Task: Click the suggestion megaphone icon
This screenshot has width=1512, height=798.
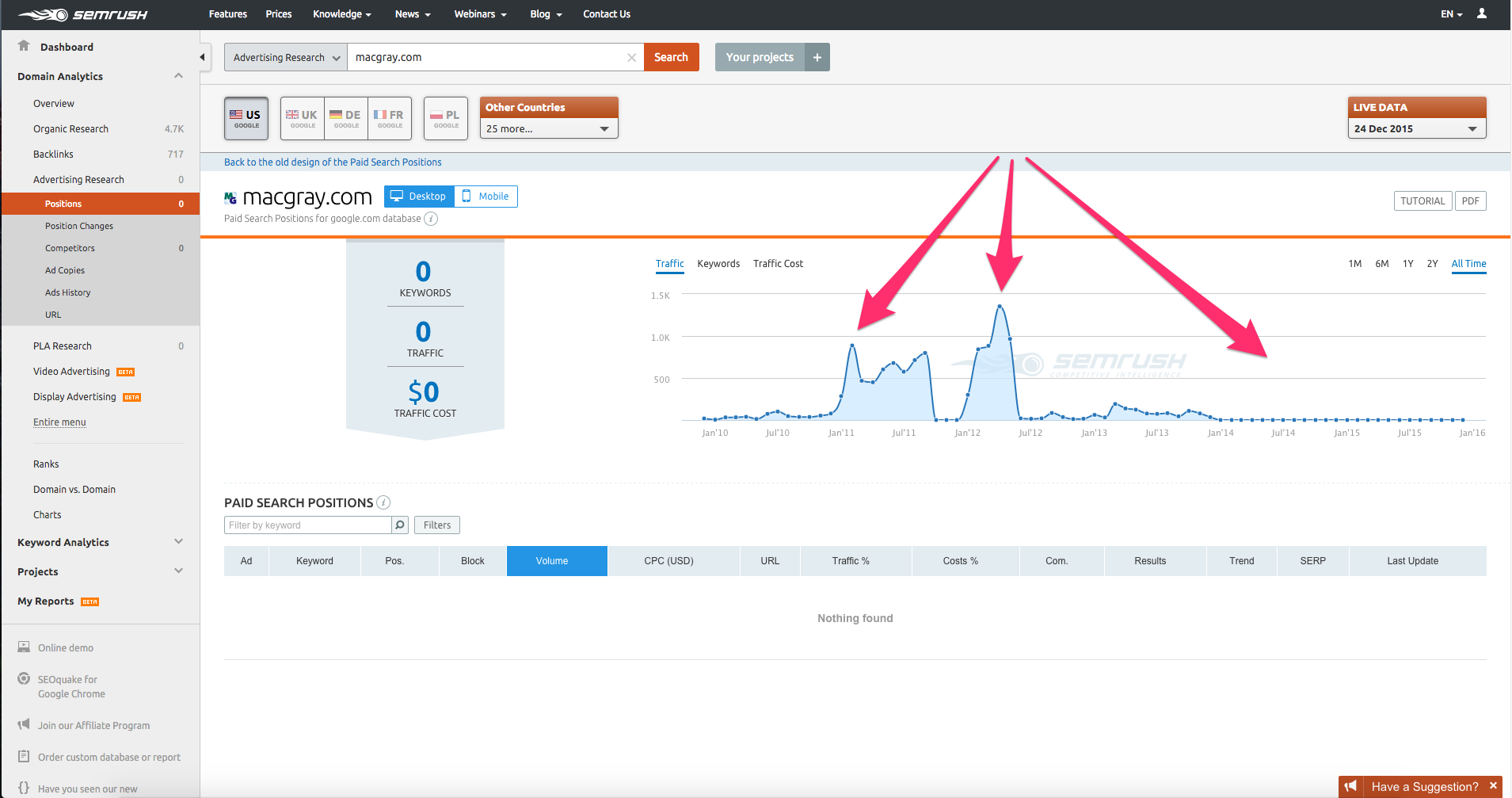Action: tap(1351, 786)
